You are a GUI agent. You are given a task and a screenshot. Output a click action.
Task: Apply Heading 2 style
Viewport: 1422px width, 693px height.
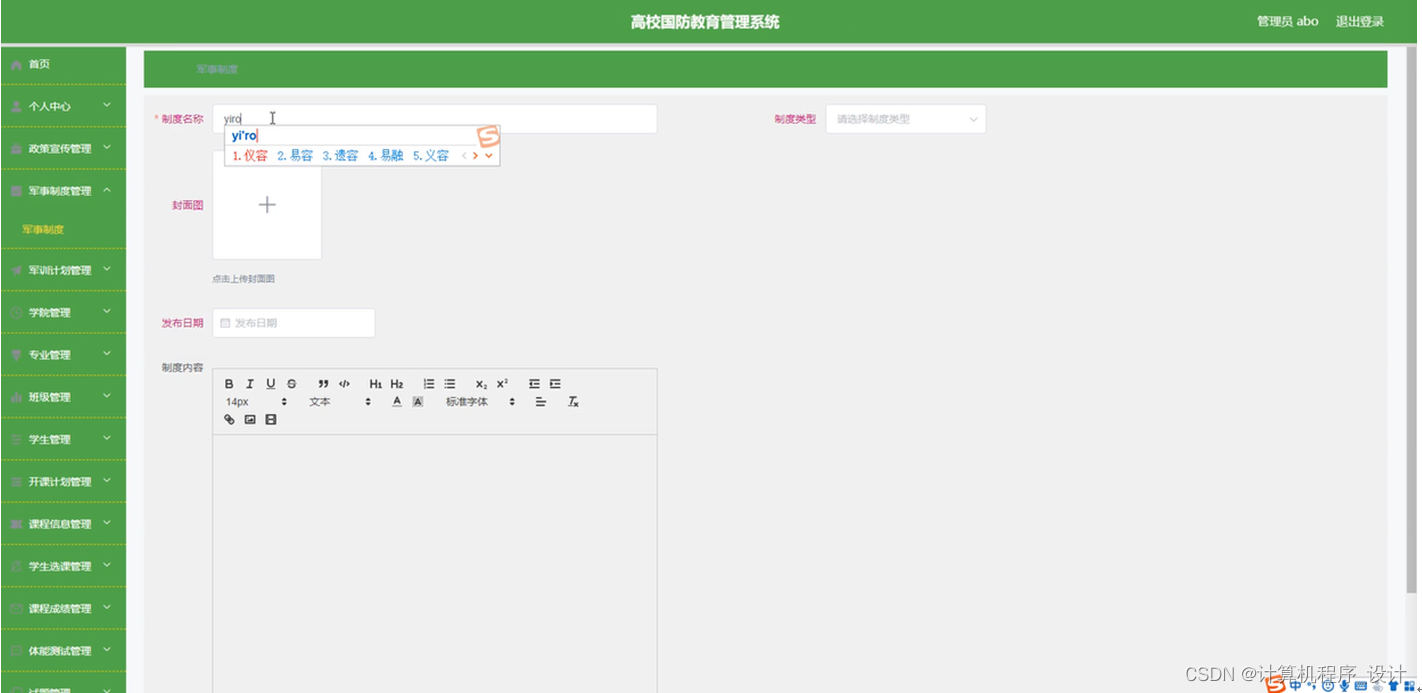[397, 384]
